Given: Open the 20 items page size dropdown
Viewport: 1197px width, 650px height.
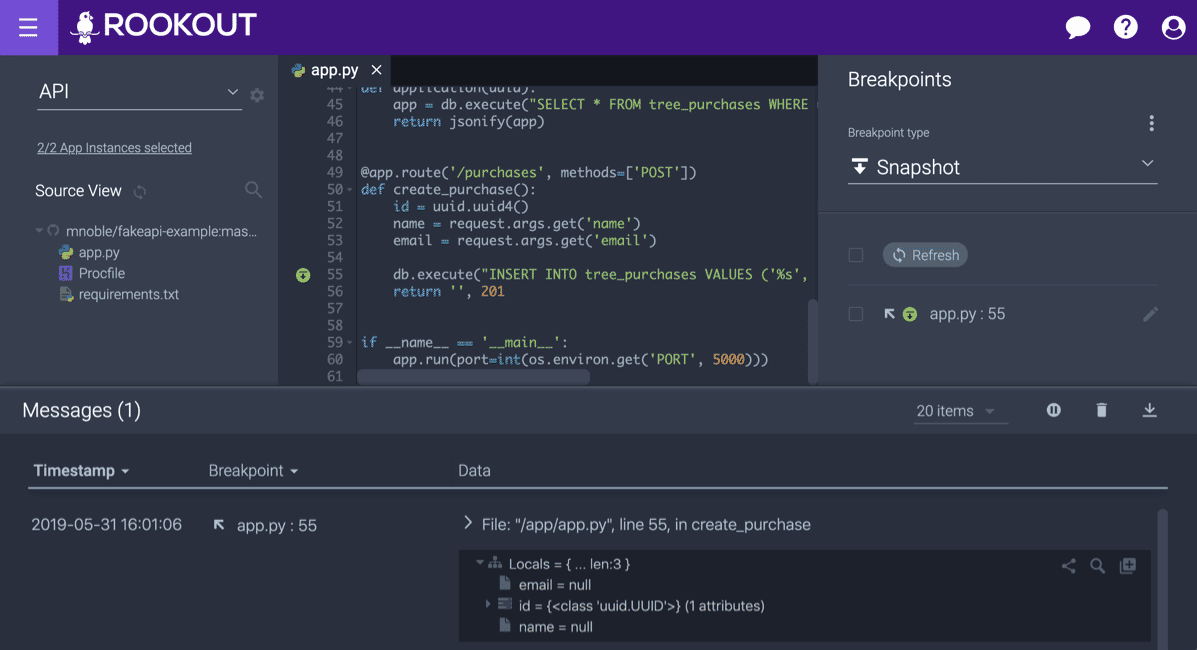Looking at the screenshot, I should coord(960,411).
